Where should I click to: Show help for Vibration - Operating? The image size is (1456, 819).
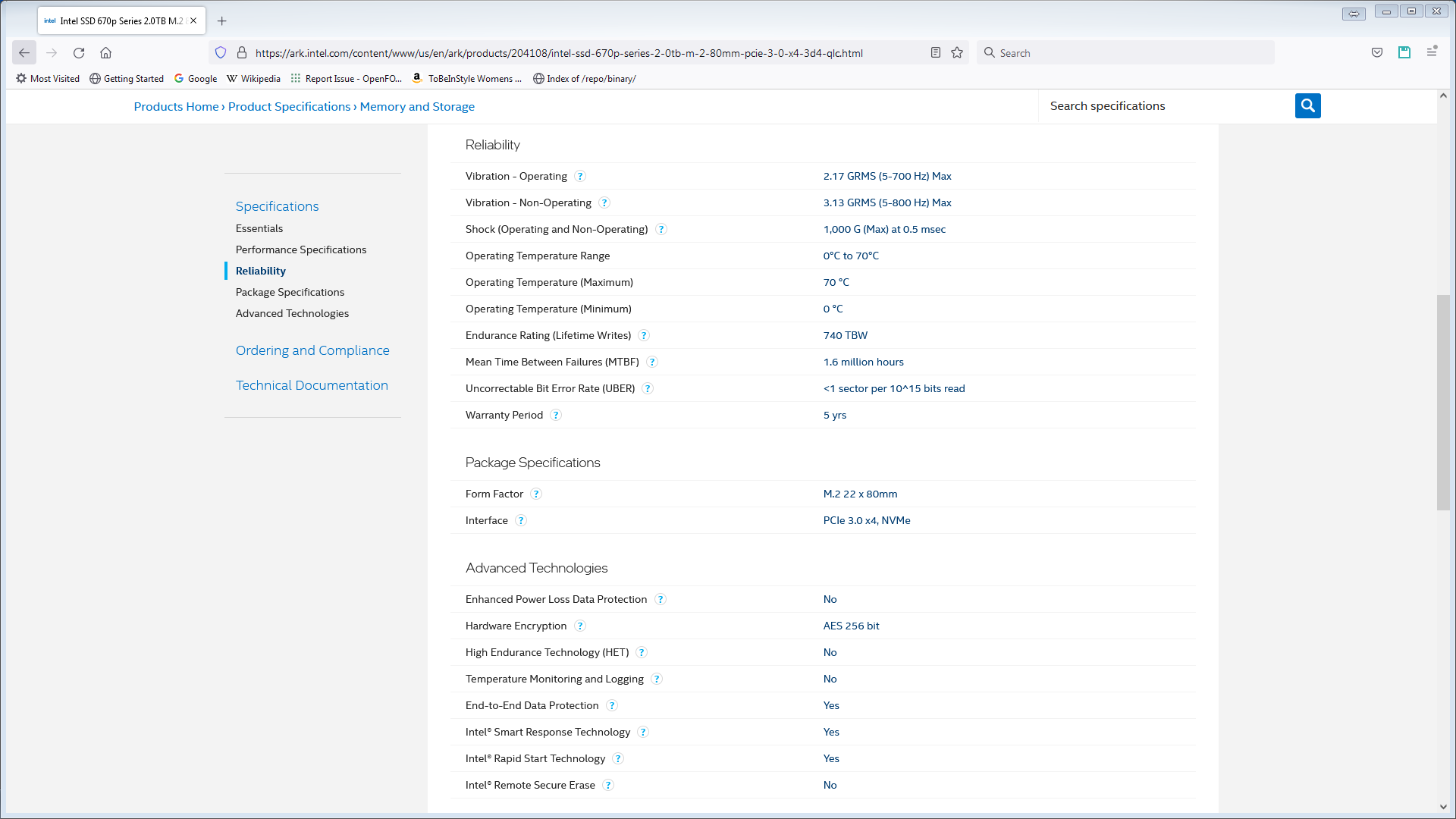point(580,177)
